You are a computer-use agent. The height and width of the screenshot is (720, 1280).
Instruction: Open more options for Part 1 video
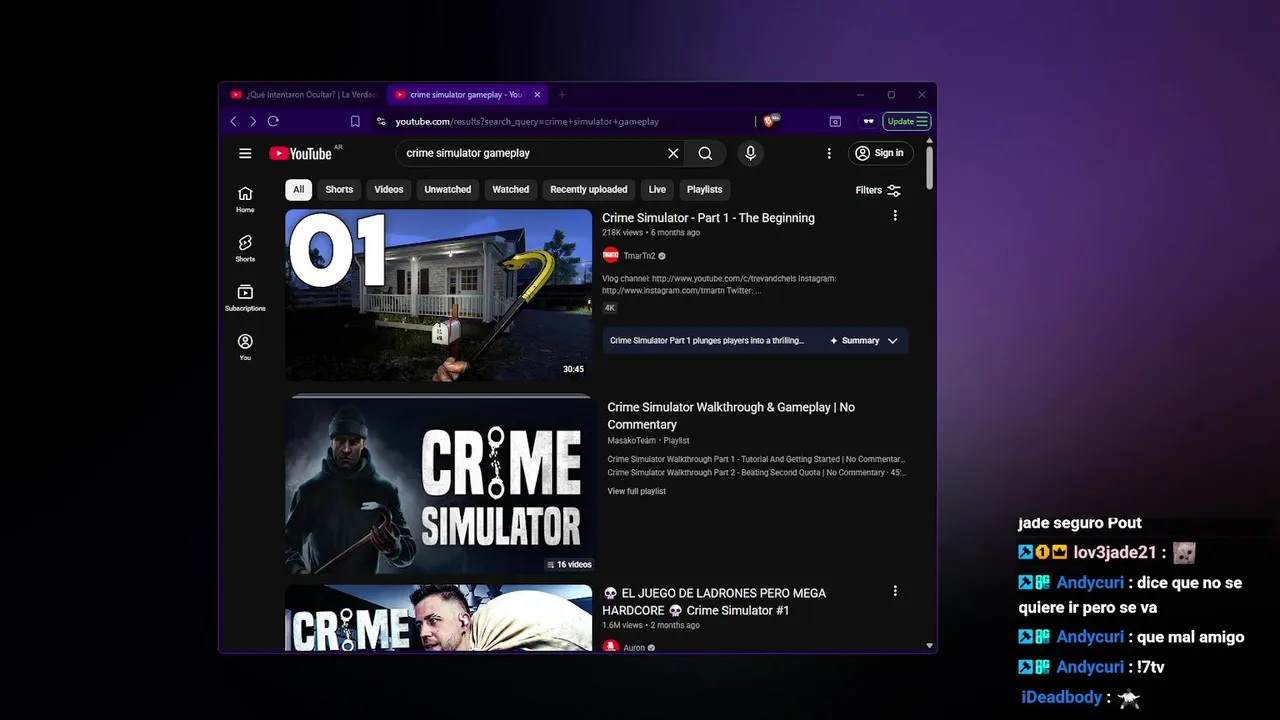tap(895, 216)
